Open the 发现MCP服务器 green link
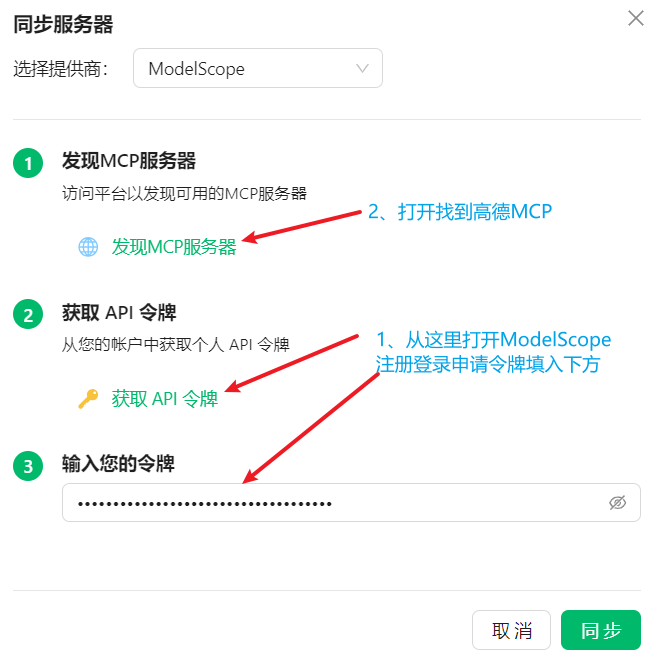 174,247
